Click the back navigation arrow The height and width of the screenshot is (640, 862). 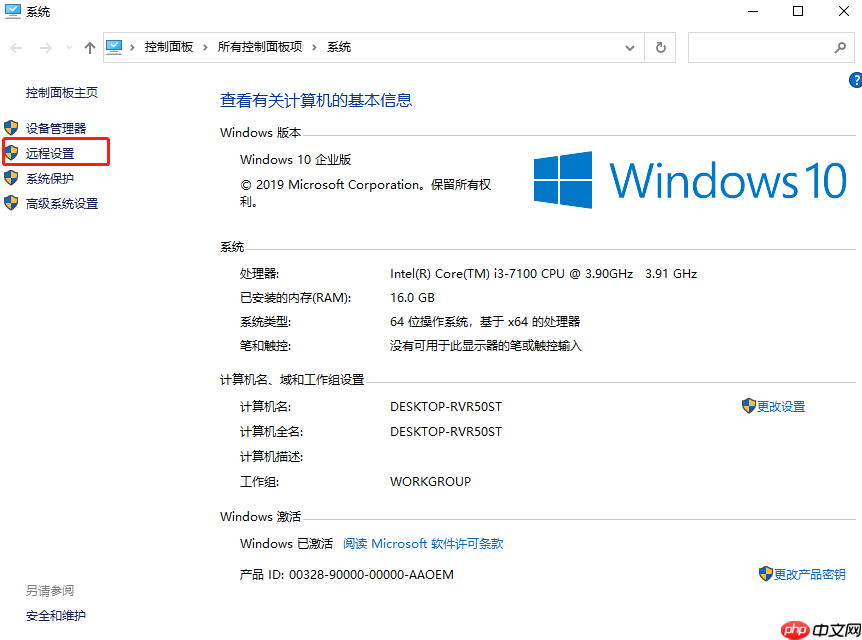click(16, 46)
